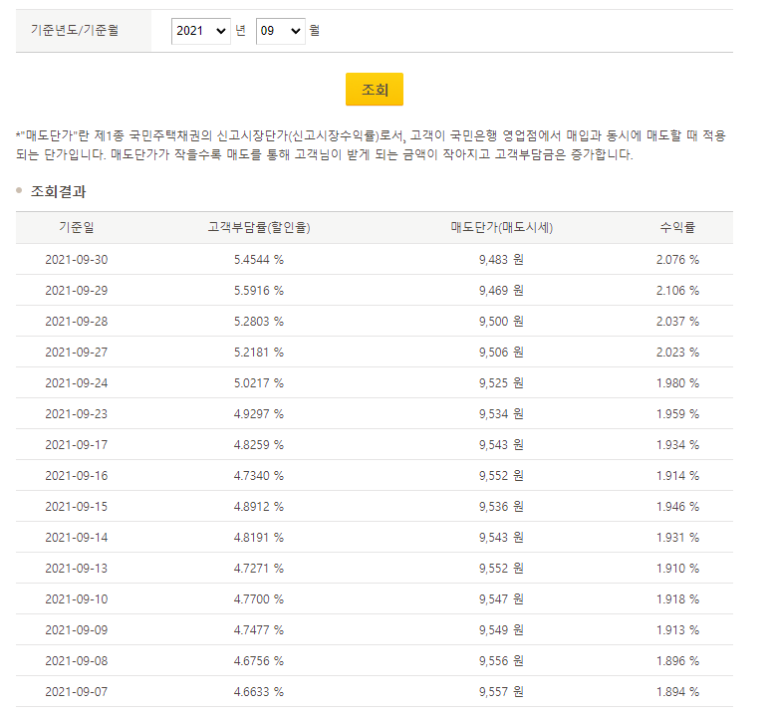Click discount rate 4.7271 %
The image size is (773, 712).
point(259,569)
